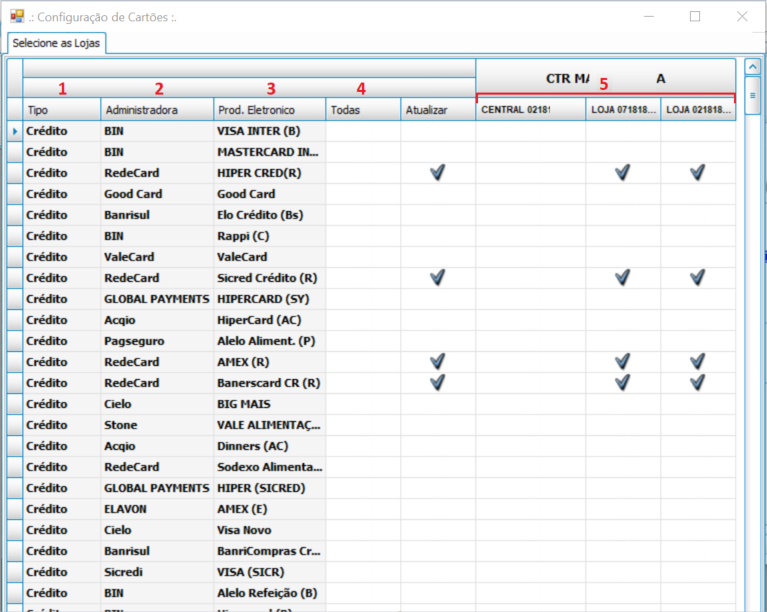This screenshot has width=767, height=612.
Task: Click the application icon in title bar
Action: point(17,17)
